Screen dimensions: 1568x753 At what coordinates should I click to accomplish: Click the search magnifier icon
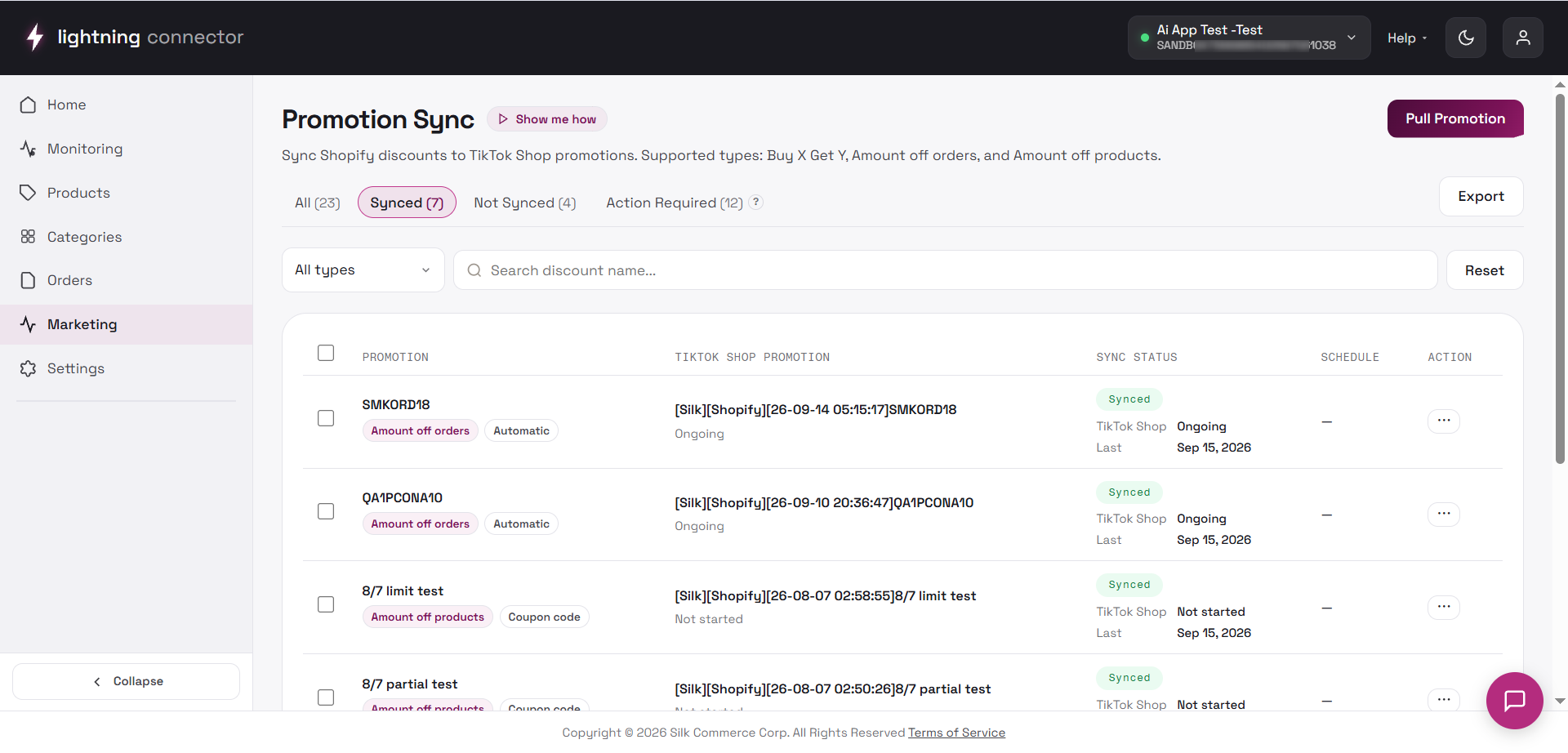(474, 270)
